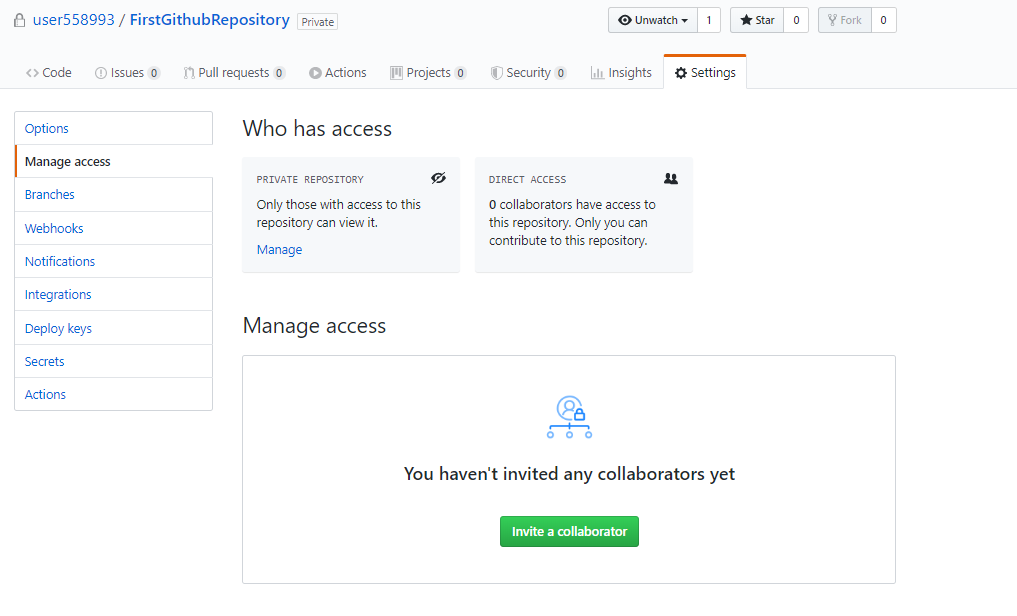Image resolution: width=1017 pixels, height=616 pixels.
Task: Click '0 collaborators have access' text
Action: click(x=572, y=222)
